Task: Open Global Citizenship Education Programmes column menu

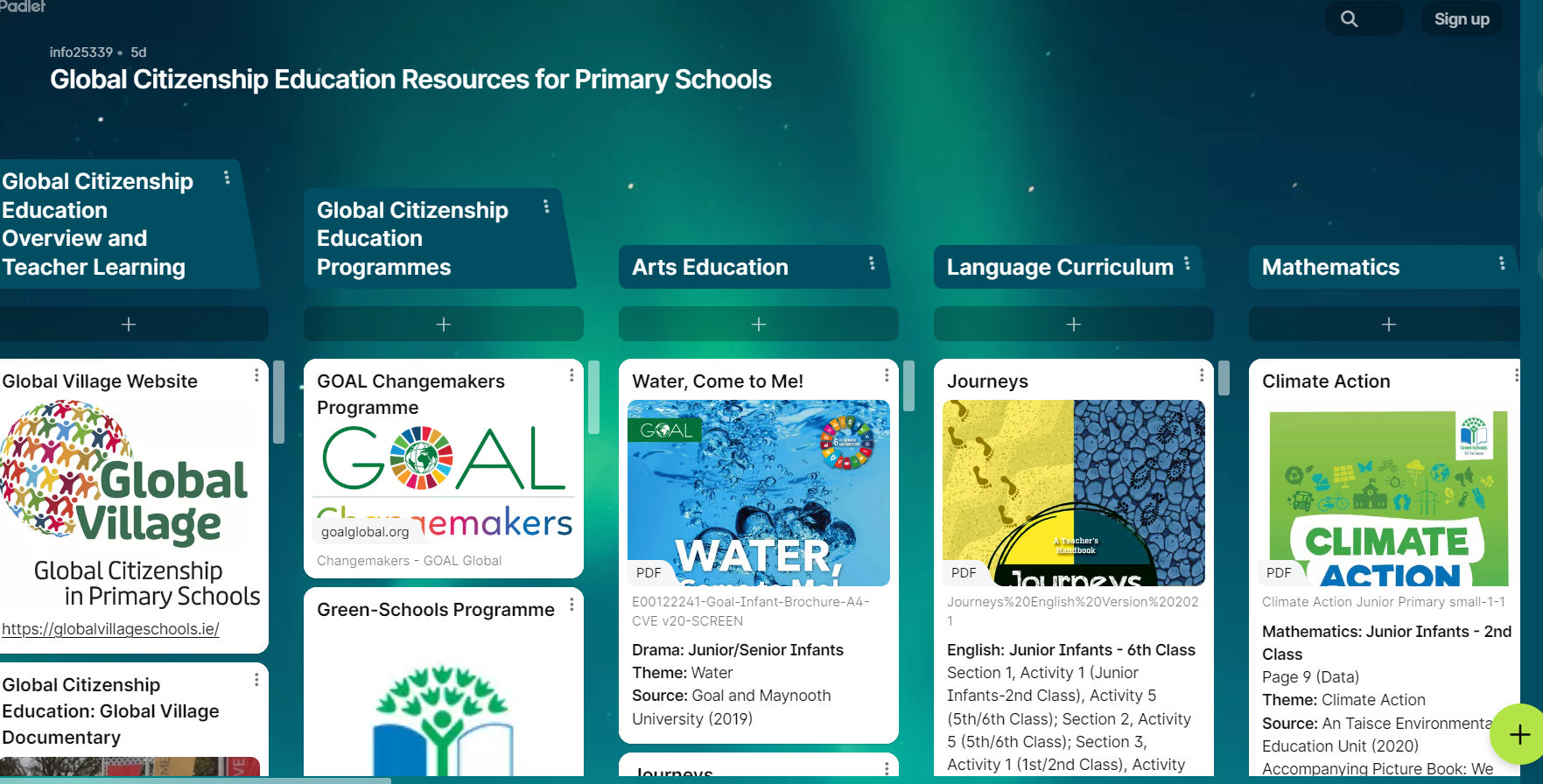Action: point(546,206)
